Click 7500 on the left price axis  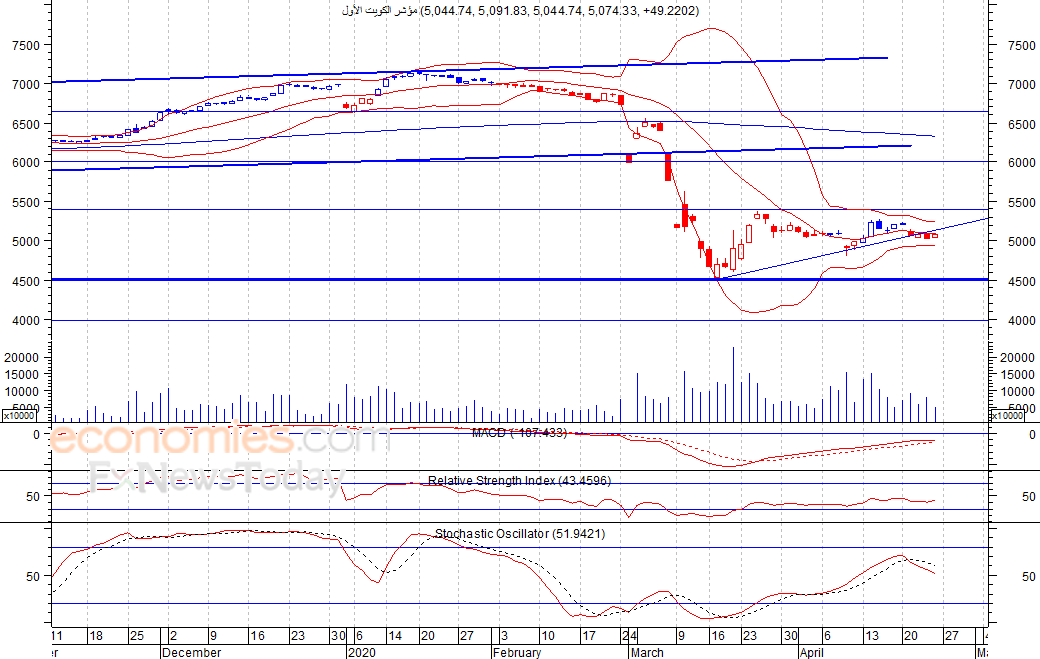[x=26, y=46]
